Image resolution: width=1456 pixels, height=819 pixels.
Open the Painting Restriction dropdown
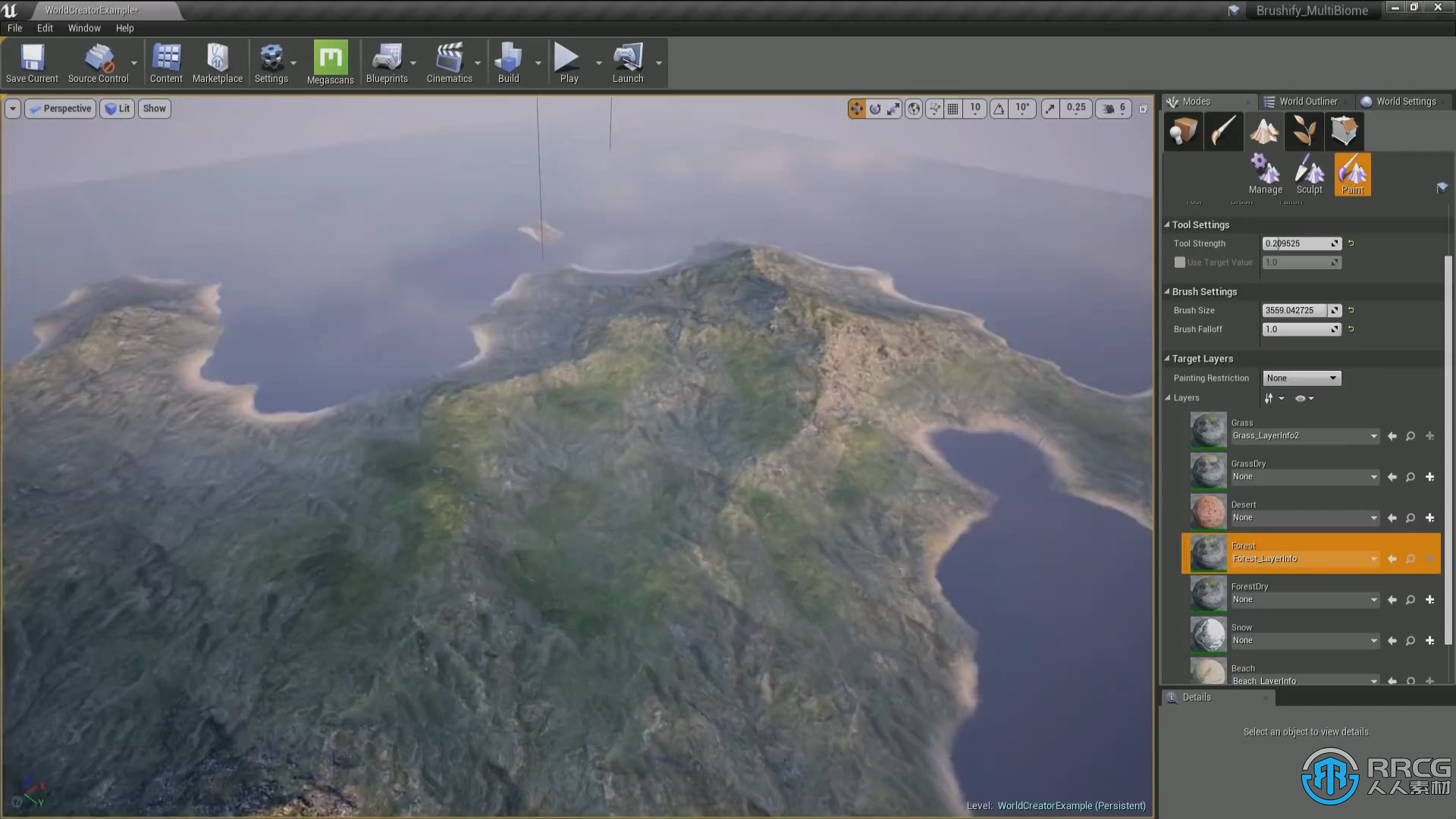pyautogui.click(x=1300, y=378)
